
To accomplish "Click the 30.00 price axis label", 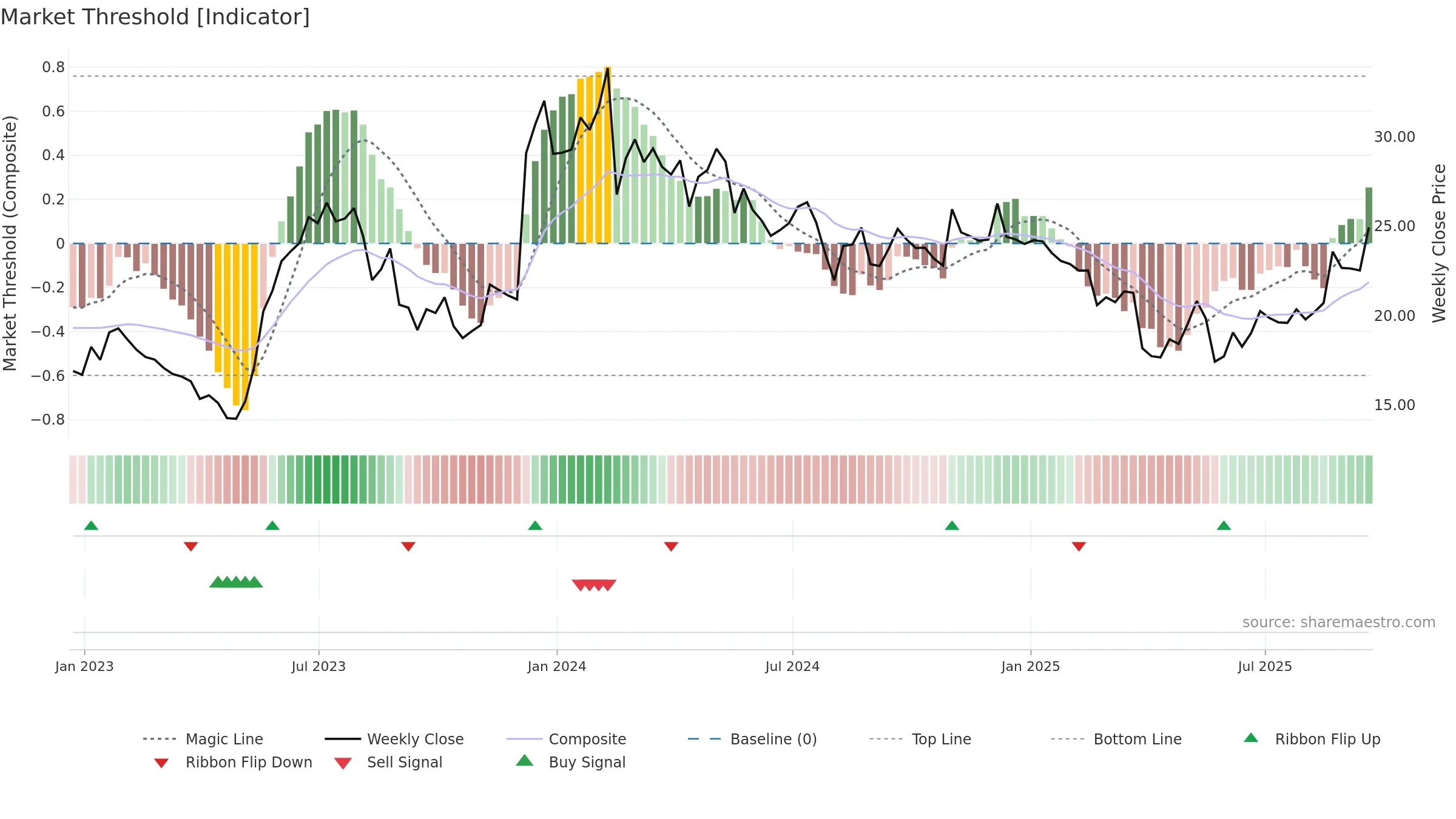I will [x=1395, y=137].
